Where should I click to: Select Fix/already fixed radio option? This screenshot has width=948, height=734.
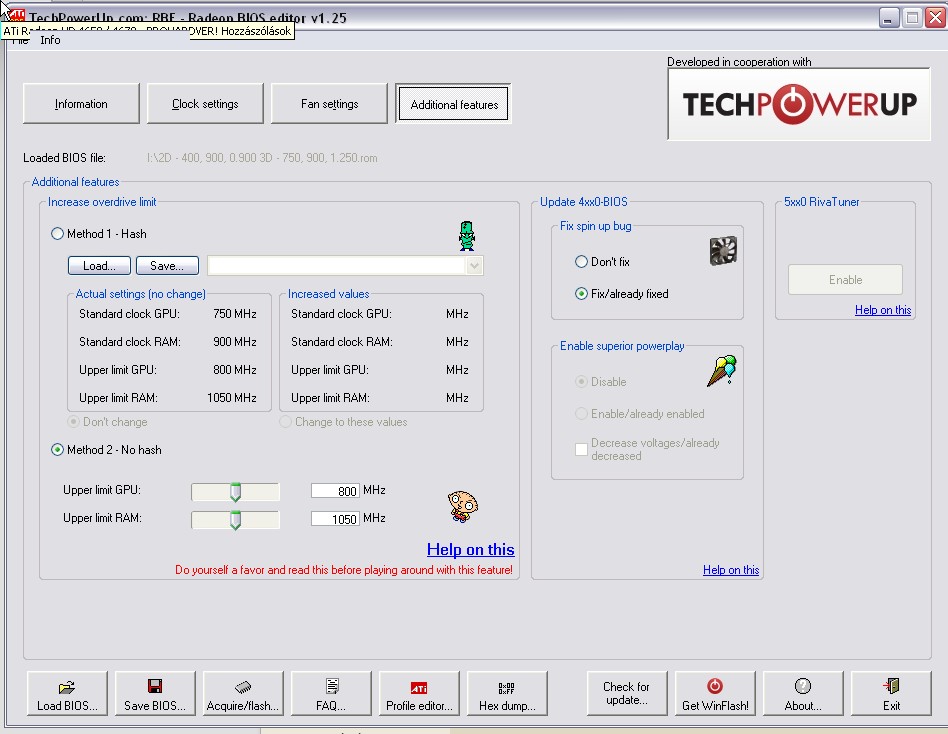pos(581,293)
